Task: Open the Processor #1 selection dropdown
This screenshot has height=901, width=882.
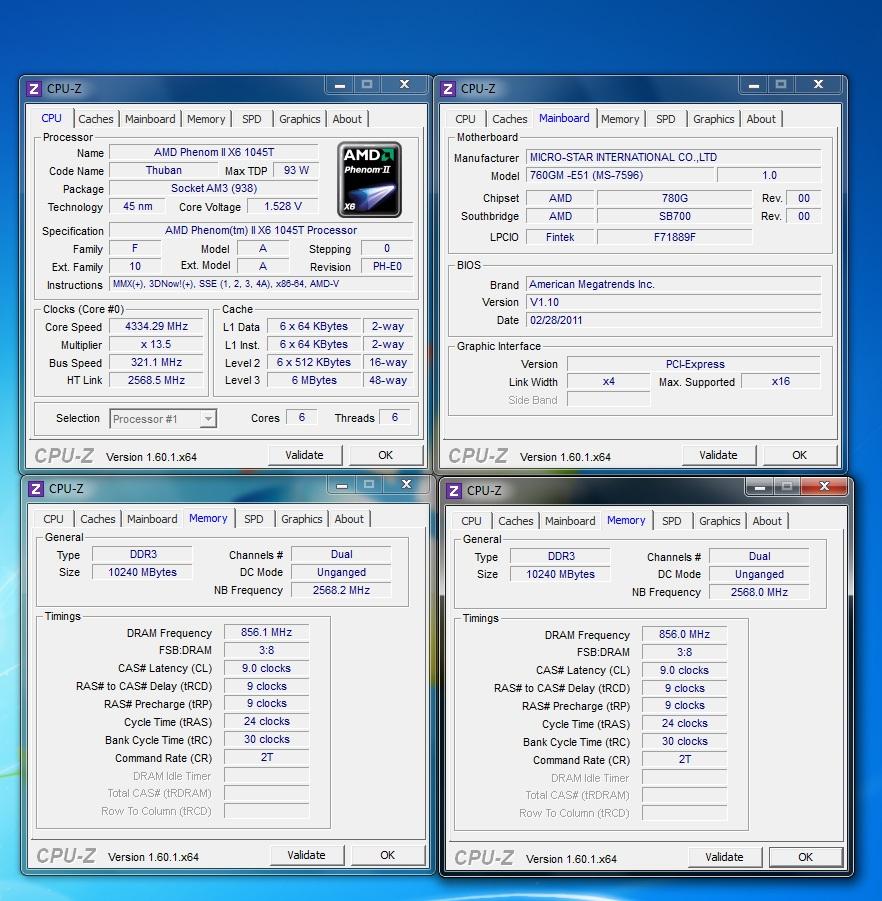Action: tap(163, 419)
